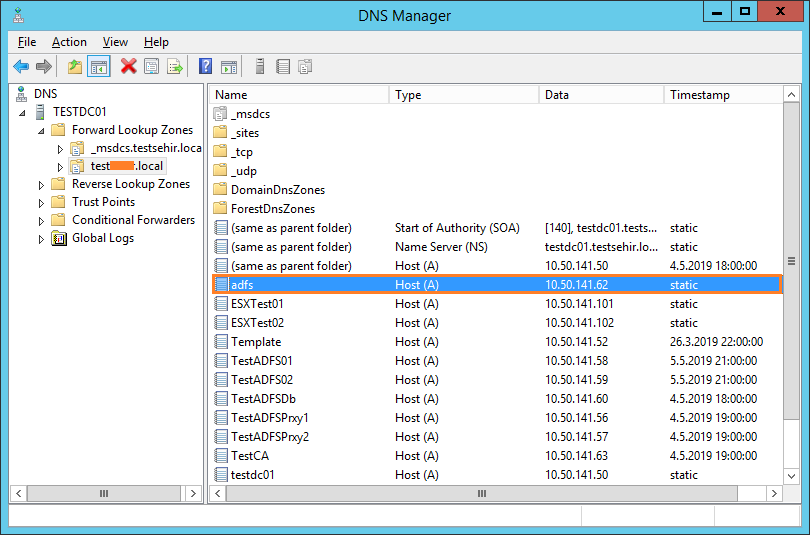Click Export List toolbar icon
The height and width of the screenshot is (535, 810).
point(175,67)
